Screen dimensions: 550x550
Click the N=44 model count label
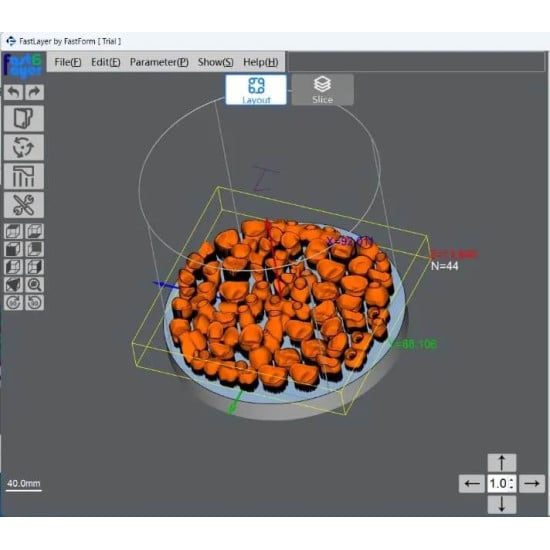pyautogui.click(x=445, y=266)
